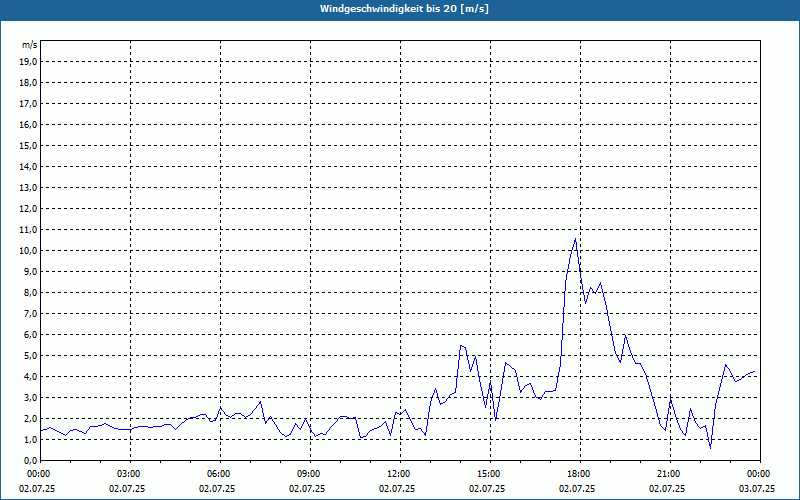Select the 13,0 y-axis tick label

click(x=28, y=187)
